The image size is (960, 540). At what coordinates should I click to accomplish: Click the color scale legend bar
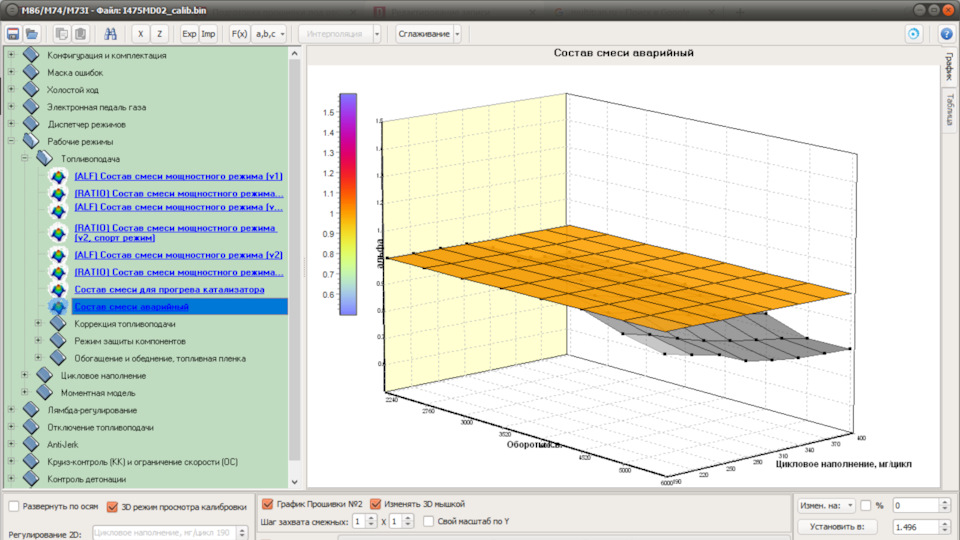click(348, 204)
